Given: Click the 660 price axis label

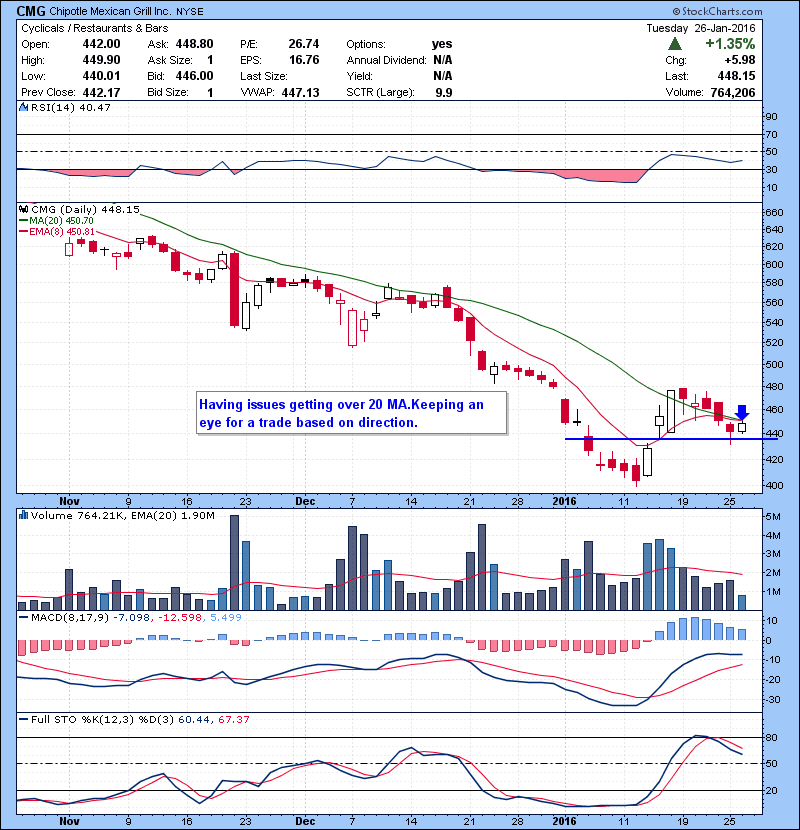Looking at the screenshot, I should point(775,212).
